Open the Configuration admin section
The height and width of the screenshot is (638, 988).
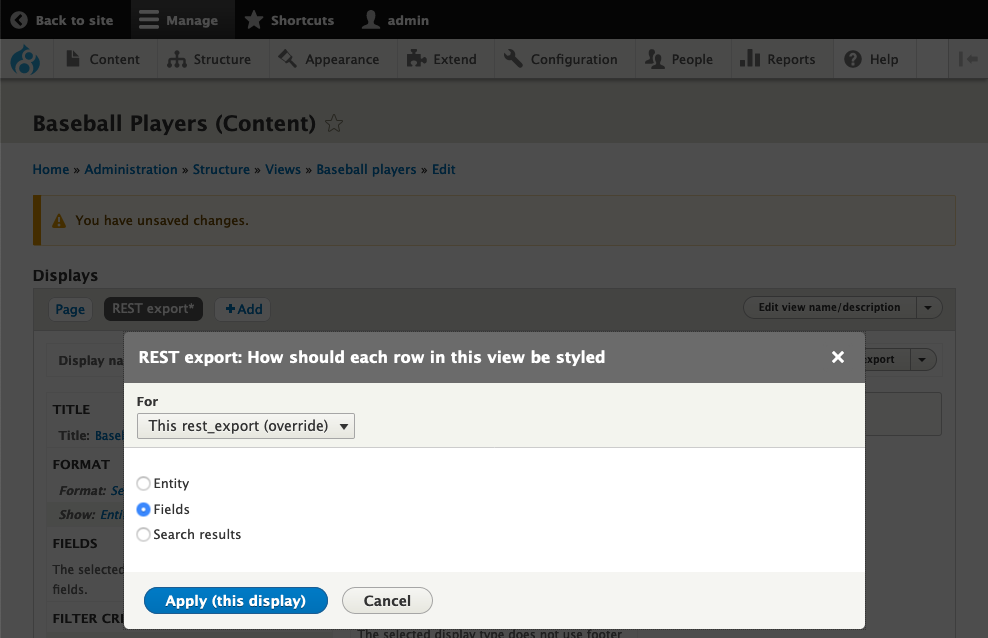pyautogui.click(x=562, y=59)
